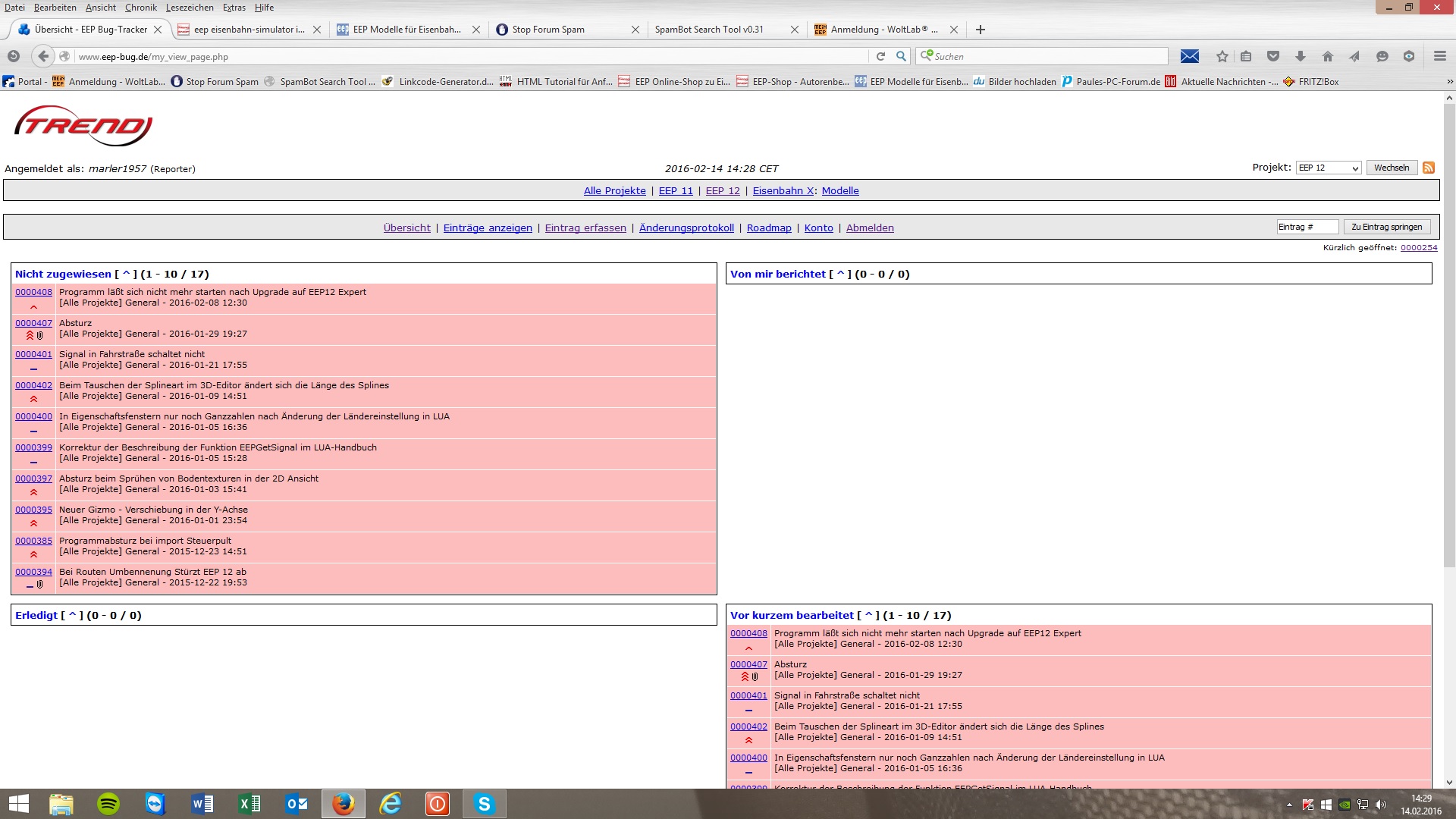Open the Pocket icon in toolbar
The height and width of the screenshot is (819, 1456).
(x=1273, y=56)
